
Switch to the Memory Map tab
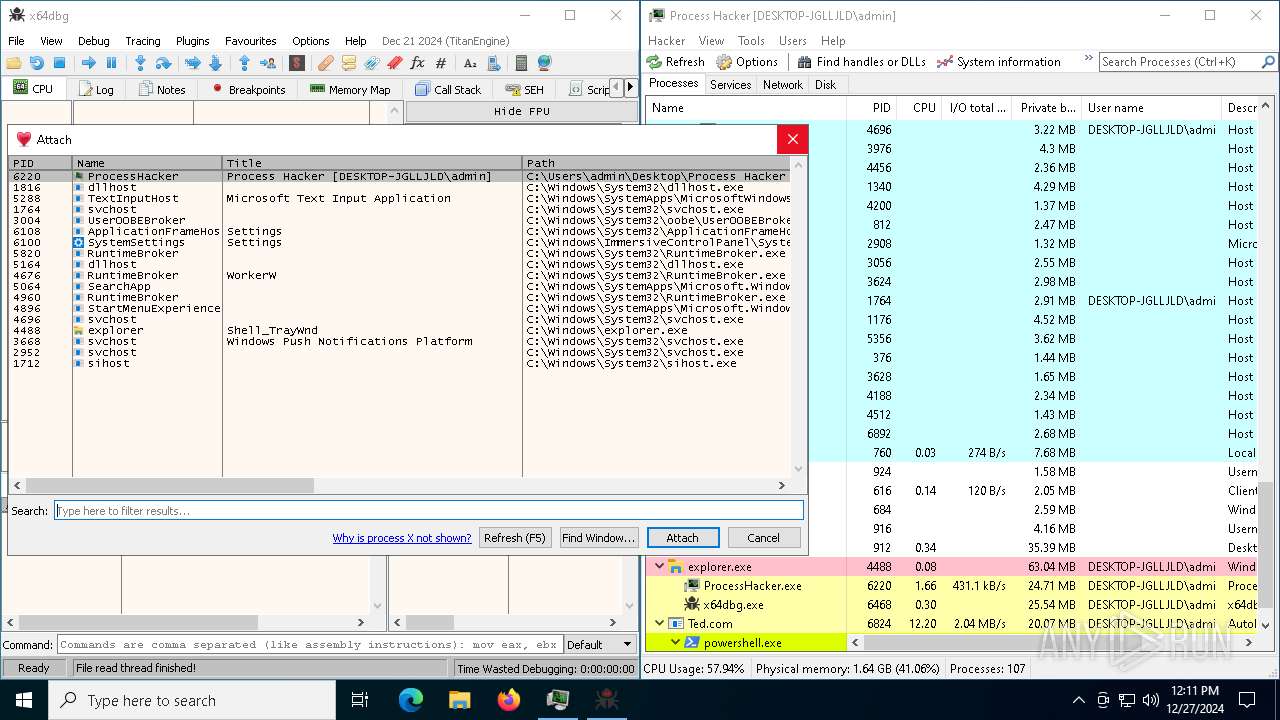(350, 89)
